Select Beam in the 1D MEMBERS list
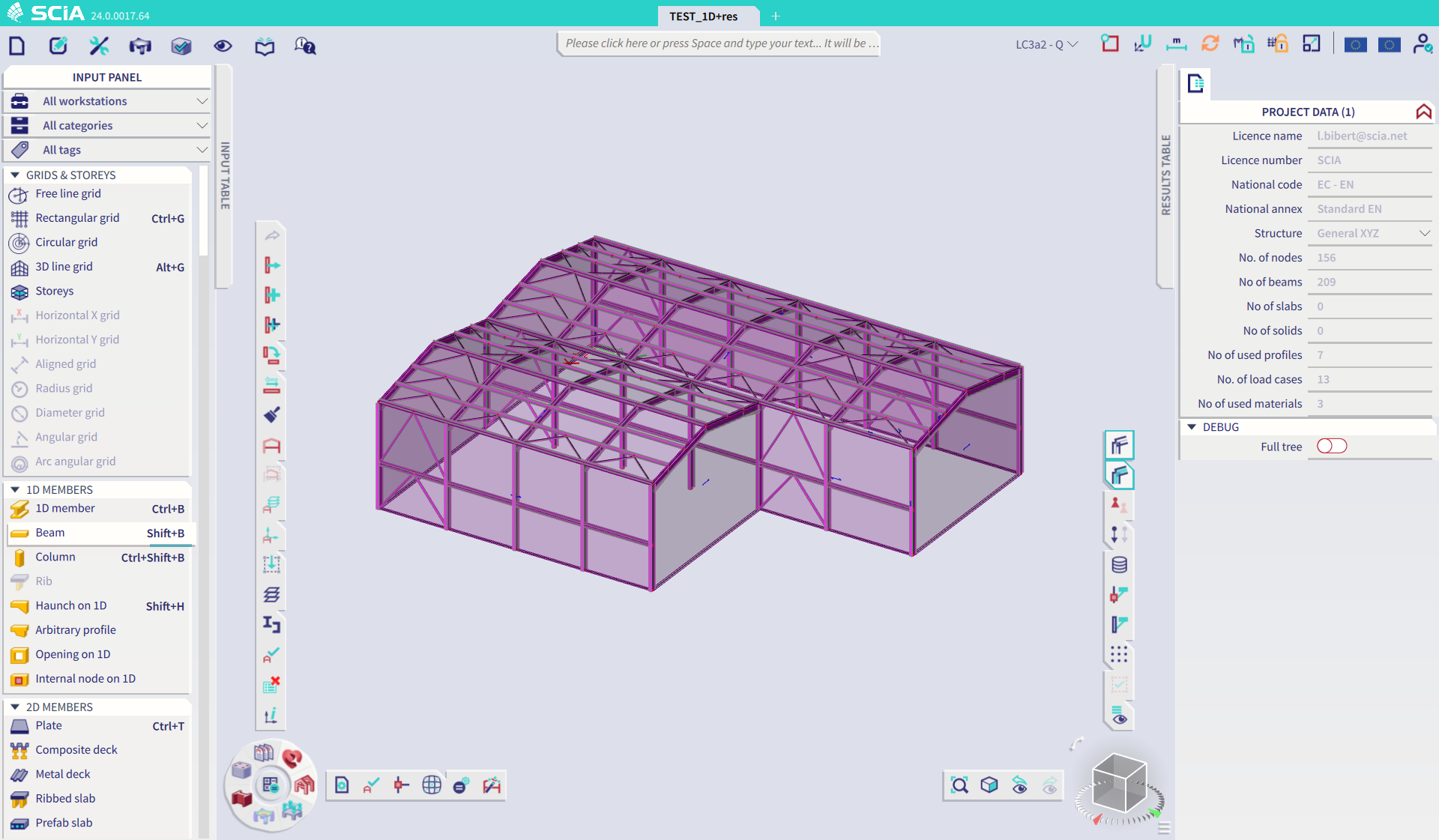 tap(49, 533)
